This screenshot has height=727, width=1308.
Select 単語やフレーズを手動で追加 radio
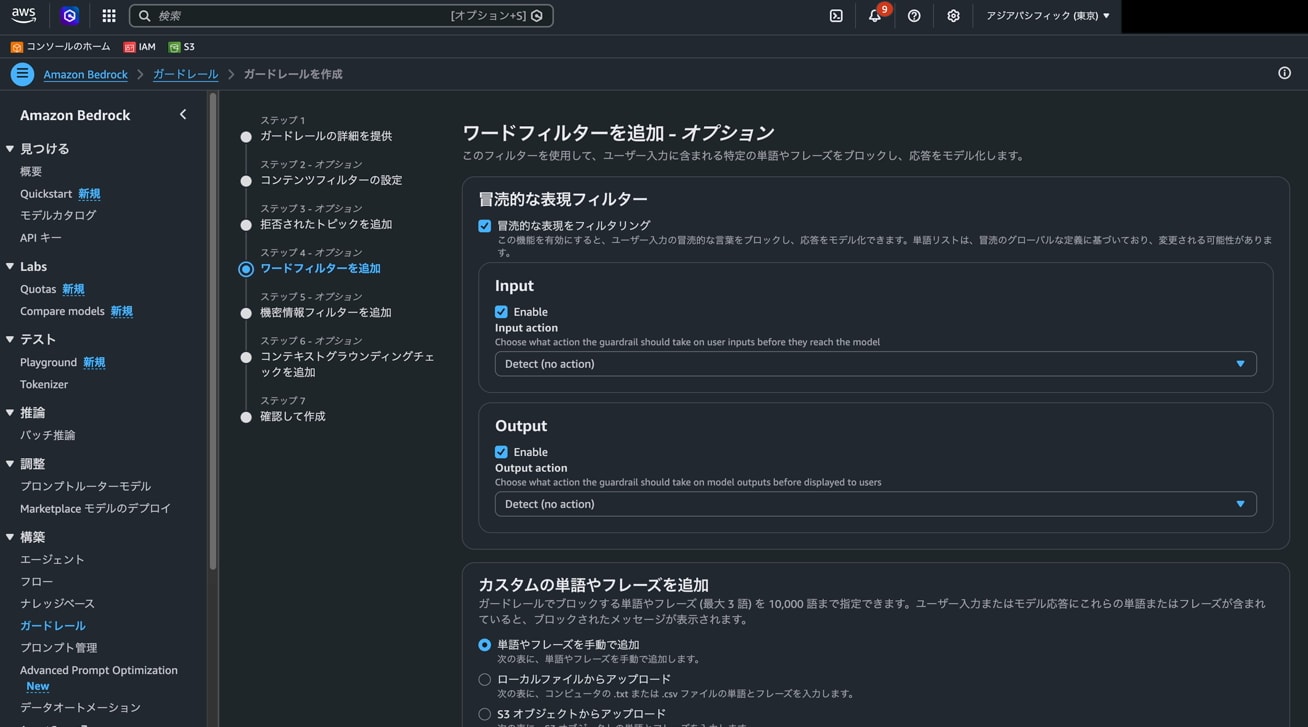tap(485, 645)
